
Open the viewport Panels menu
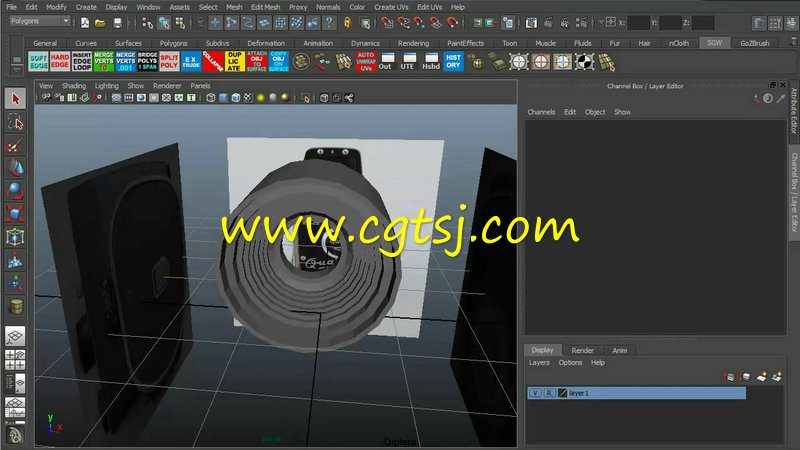pos(200,86)
